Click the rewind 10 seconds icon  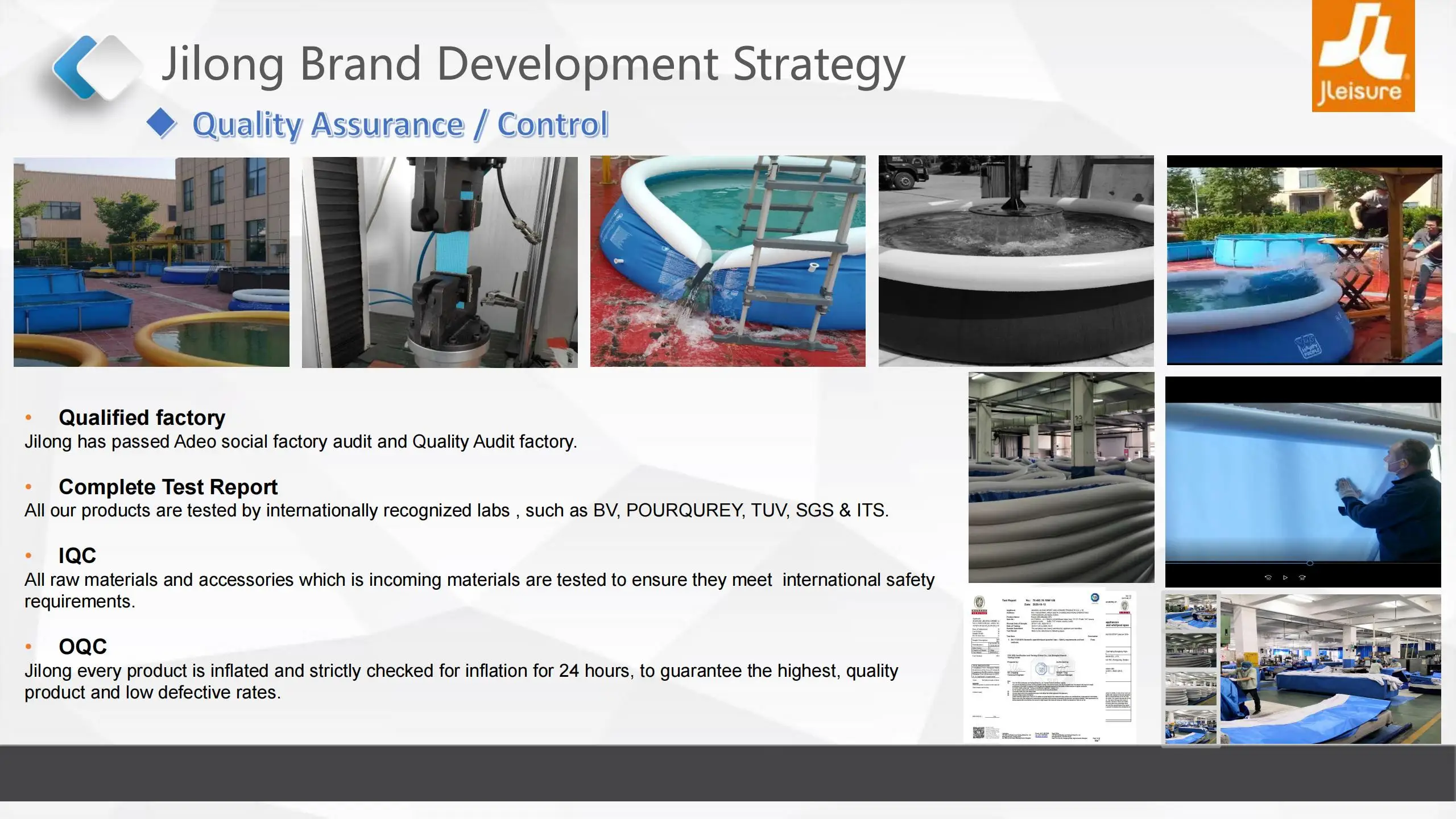point(1268,578)
